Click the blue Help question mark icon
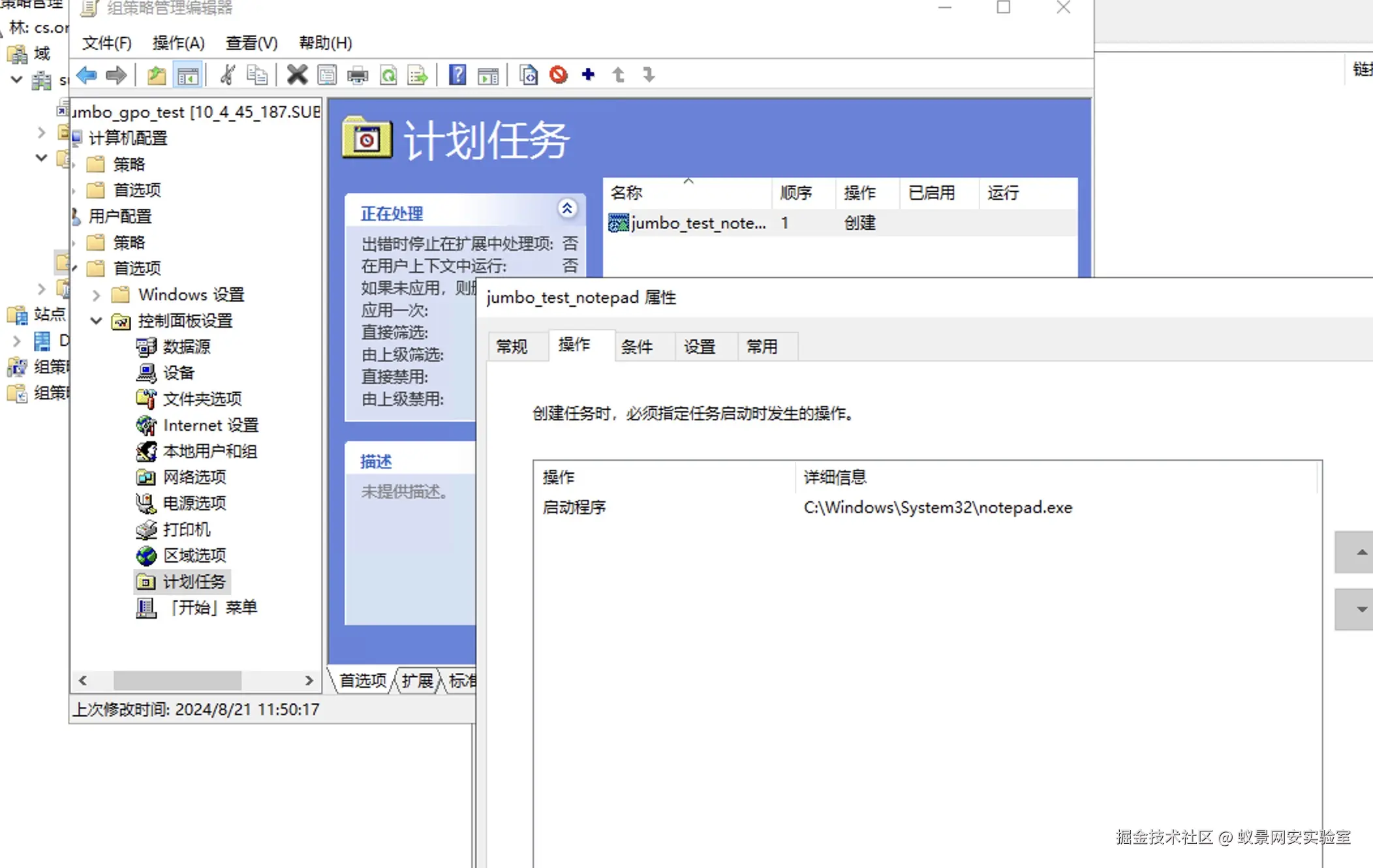This screenshot has height=868, width=1373. [457, 75]
